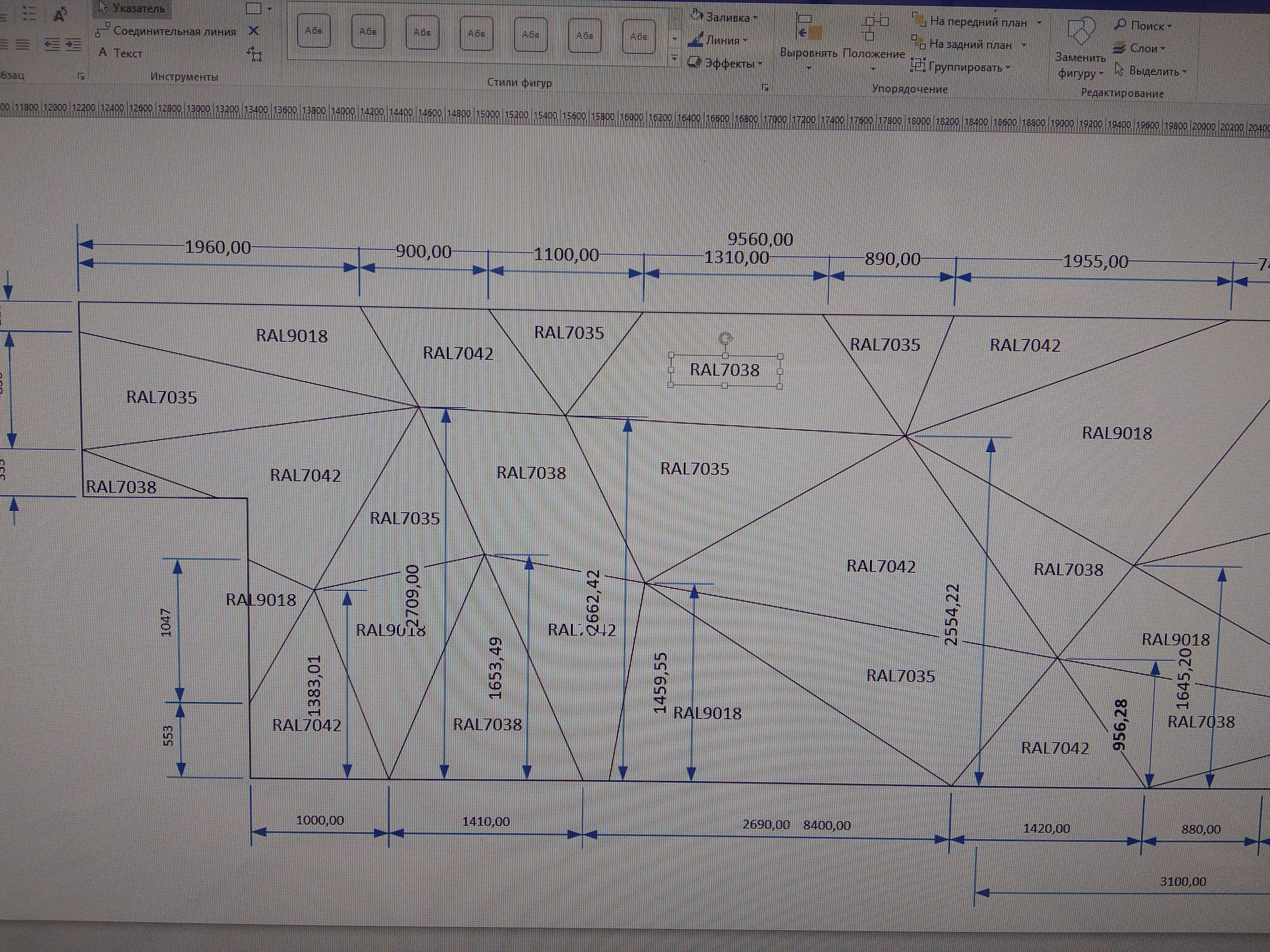This screenshot has height=952, width=1270.
Task: Click the increase indent icon
Action: pos(73,44)
